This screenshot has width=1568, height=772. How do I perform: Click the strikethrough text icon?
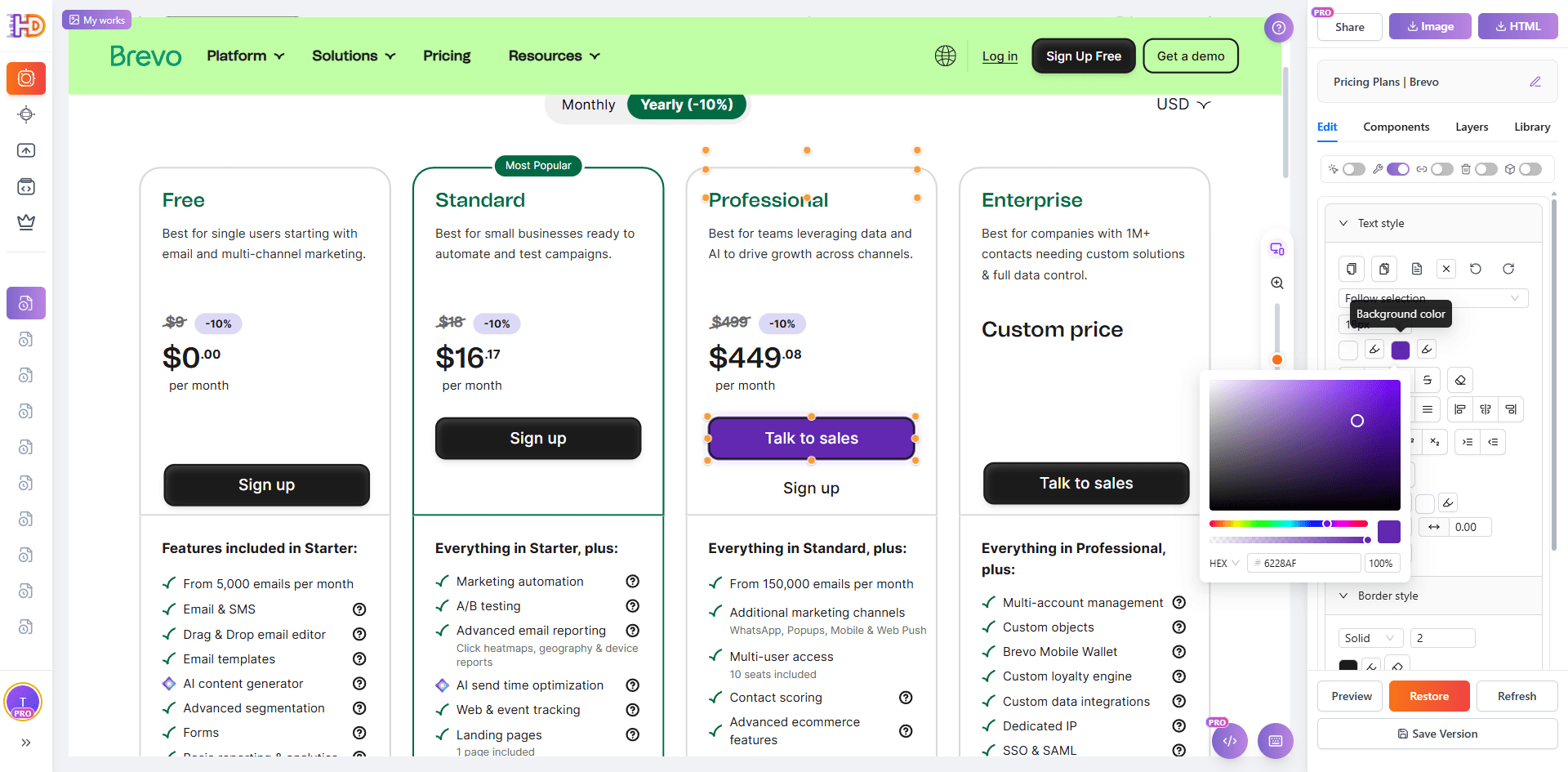[1428, 380]
